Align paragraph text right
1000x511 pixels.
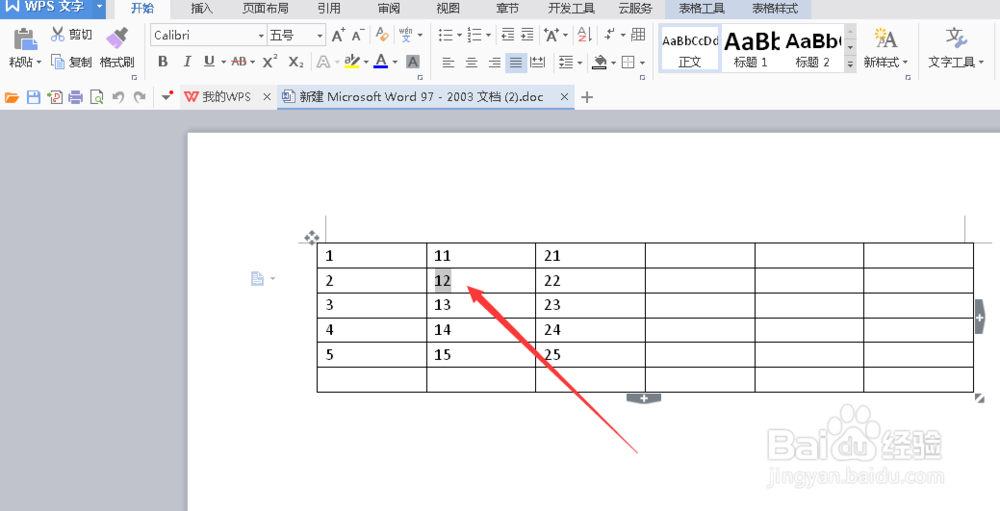494,63
